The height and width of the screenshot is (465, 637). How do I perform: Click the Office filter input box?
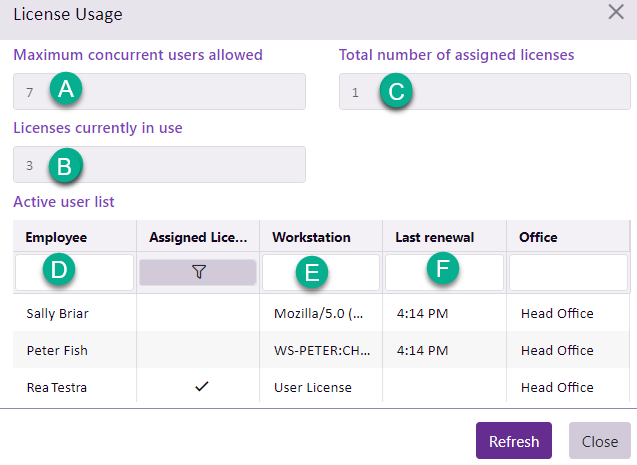tap(567, 272)
